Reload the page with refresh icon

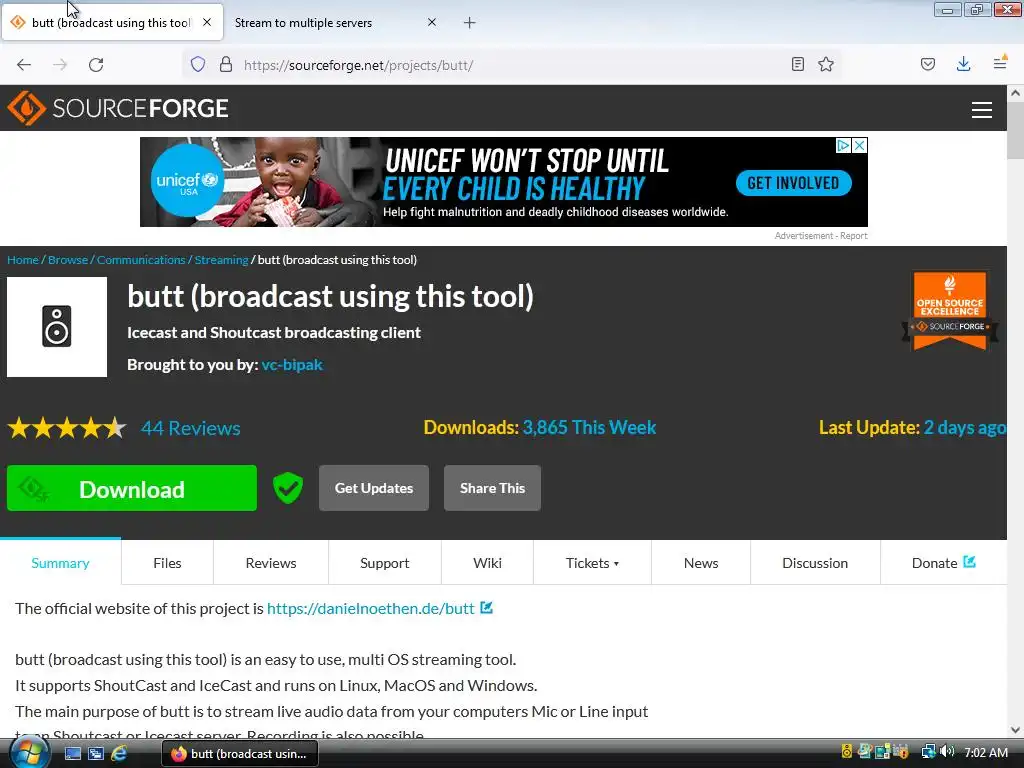(96, 65)
